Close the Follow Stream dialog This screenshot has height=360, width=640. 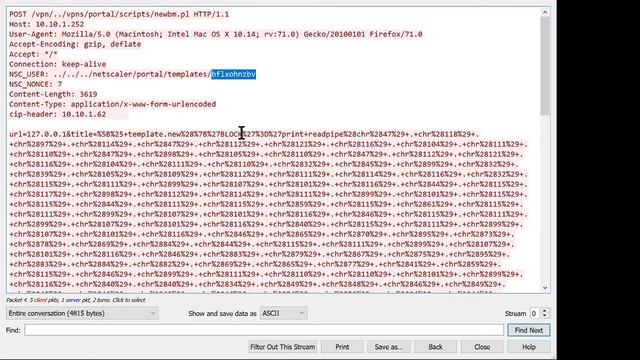coord(482,347)
